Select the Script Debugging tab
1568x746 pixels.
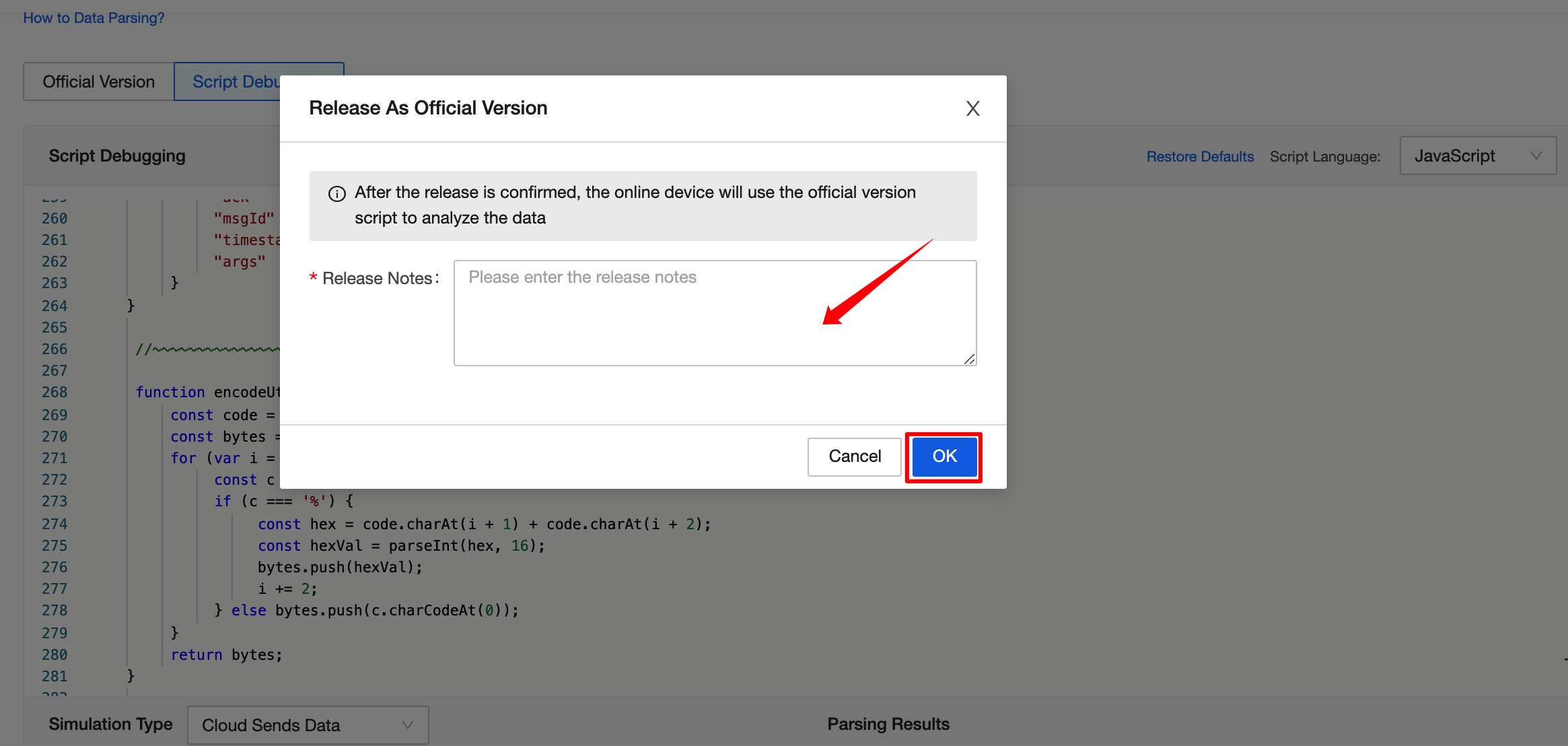pyautogui.click(x=237, y=81)
